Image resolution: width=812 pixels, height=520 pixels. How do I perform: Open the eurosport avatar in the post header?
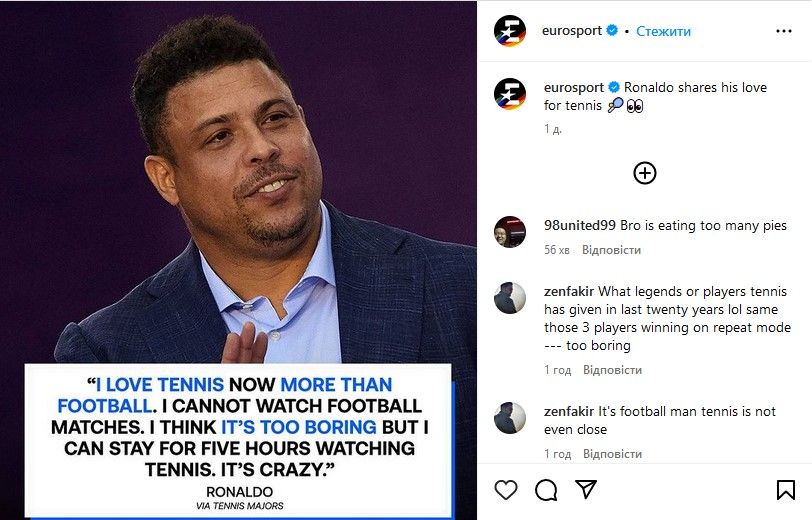click(510, 31)
